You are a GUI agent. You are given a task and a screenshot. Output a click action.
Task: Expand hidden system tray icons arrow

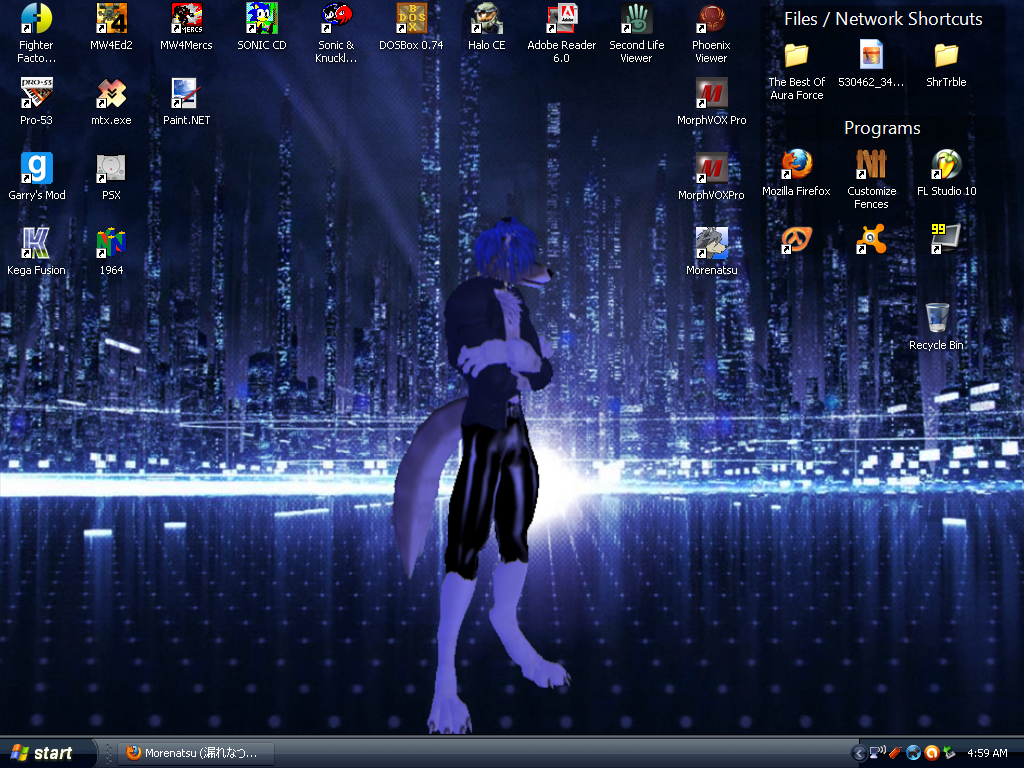point(858,753)
